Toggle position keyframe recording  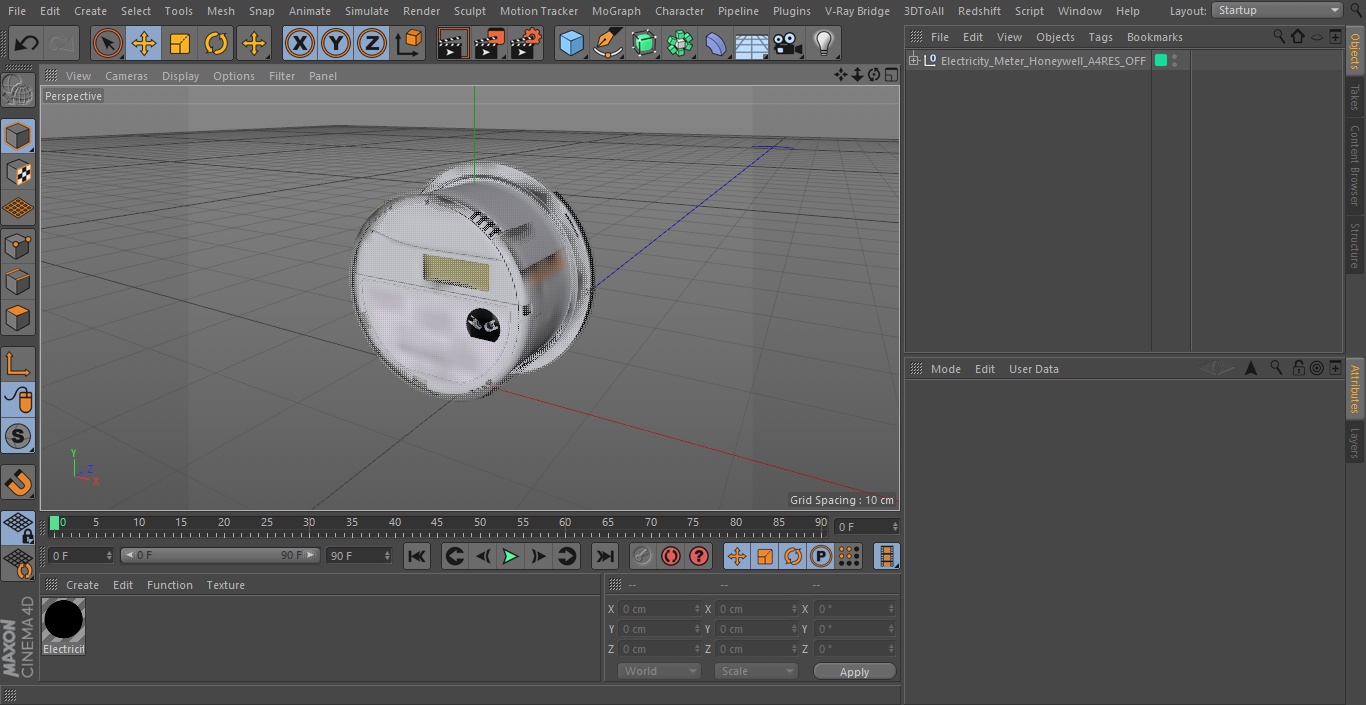(x=736, y=556)
